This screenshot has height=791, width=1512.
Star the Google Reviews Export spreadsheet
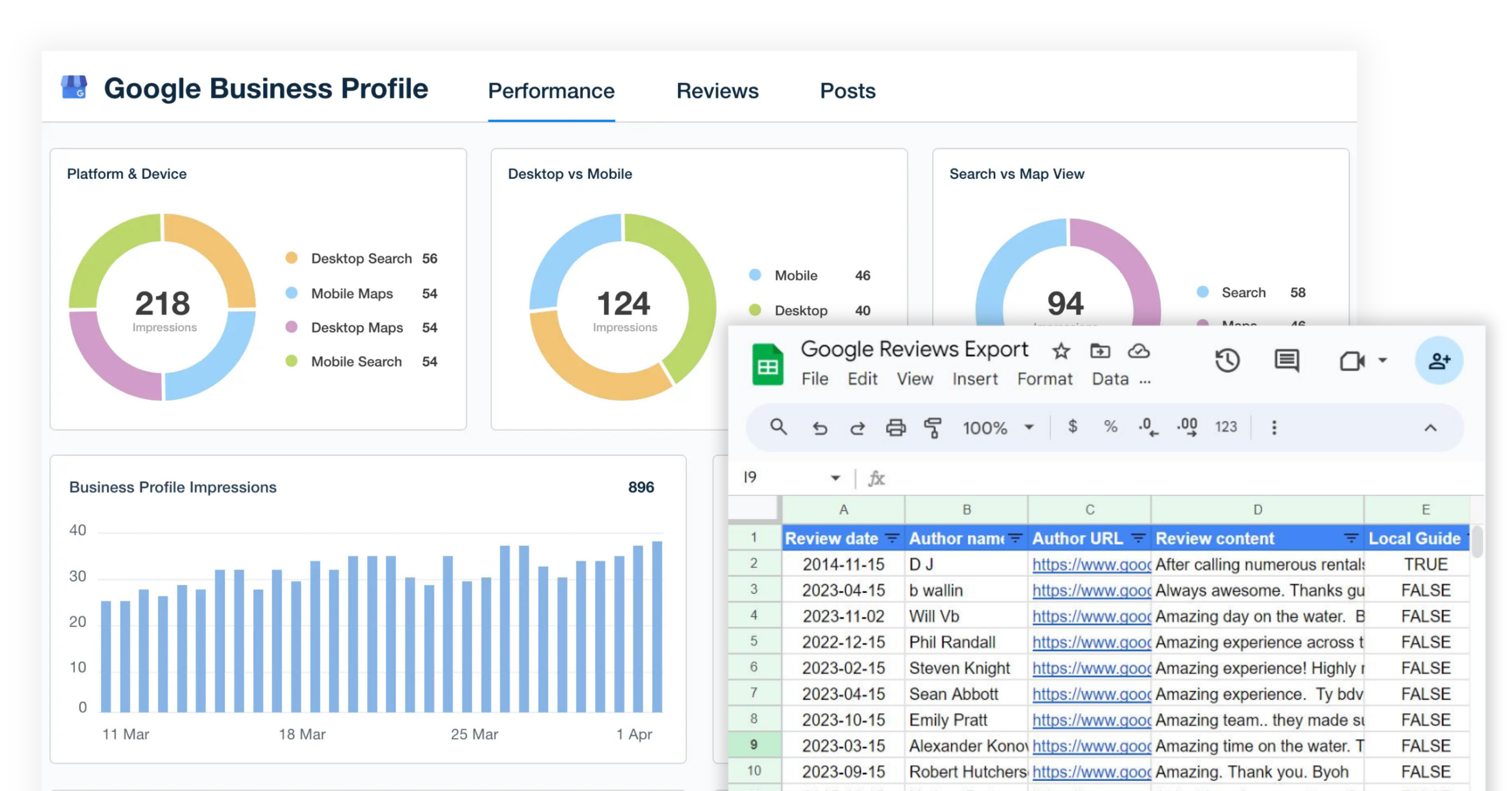tap(1061, 351)
